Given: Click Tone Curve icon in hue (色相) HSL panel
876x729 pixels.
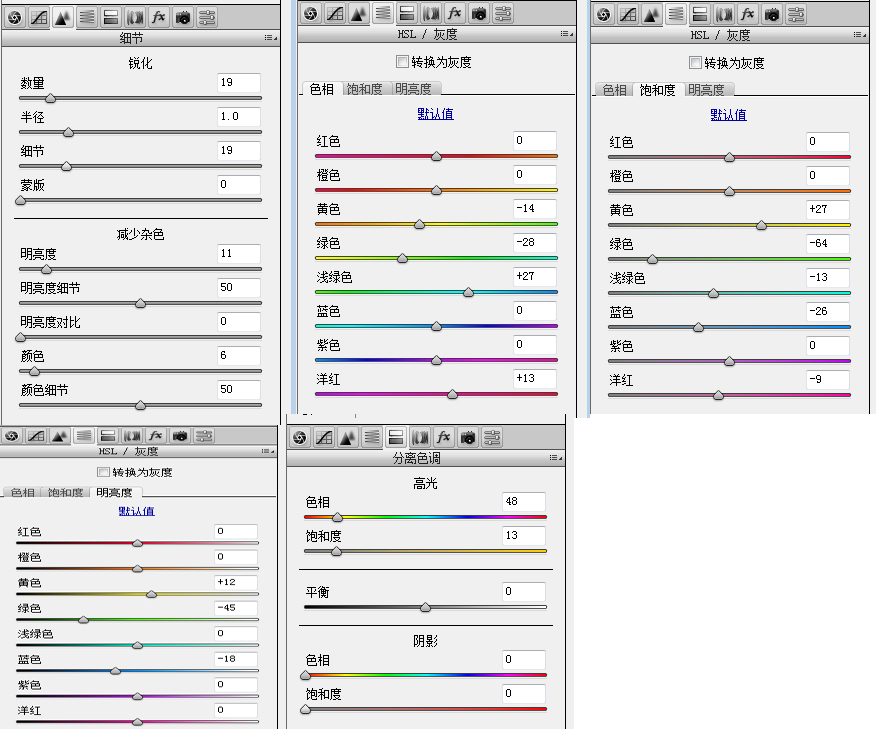Looking at the screenshot, I should tap(335, 14).
